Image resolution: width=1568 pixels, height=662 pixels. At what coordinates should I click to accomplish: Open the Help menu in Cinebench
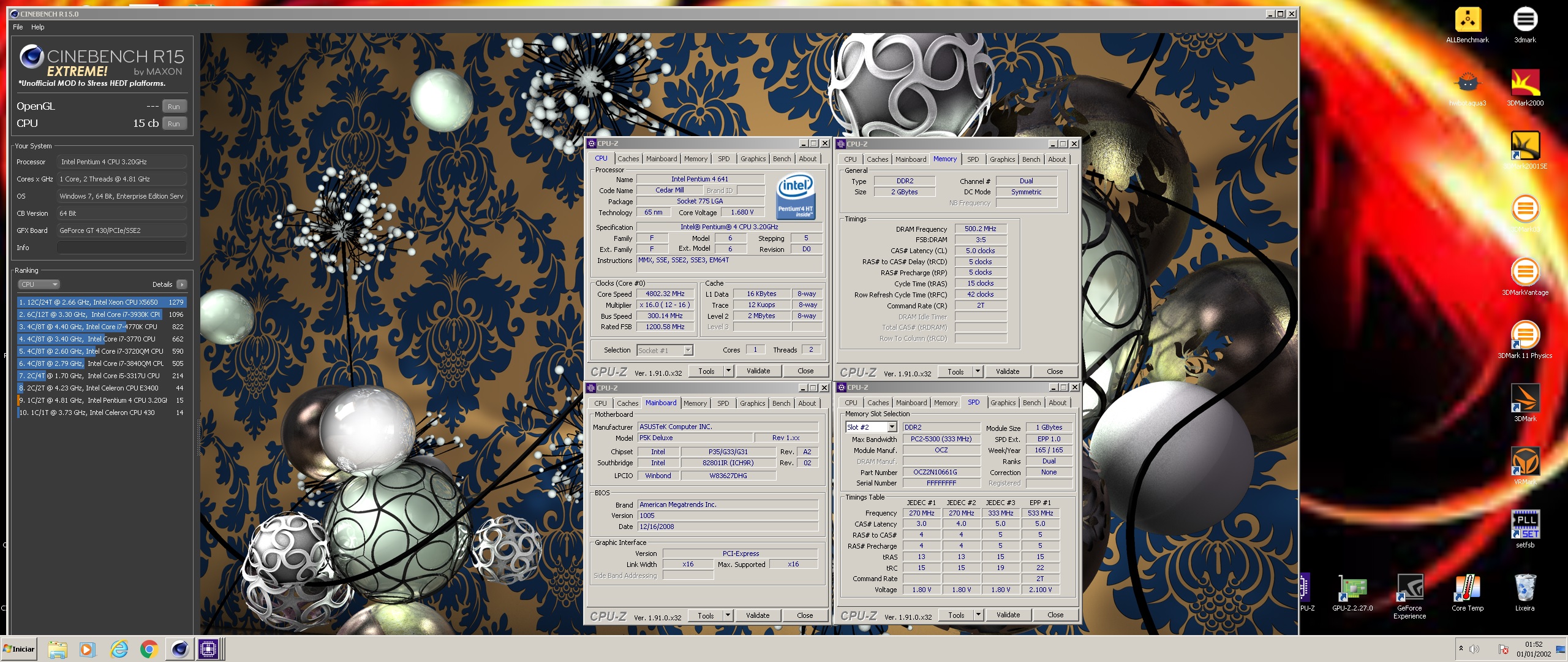point(38,27)
